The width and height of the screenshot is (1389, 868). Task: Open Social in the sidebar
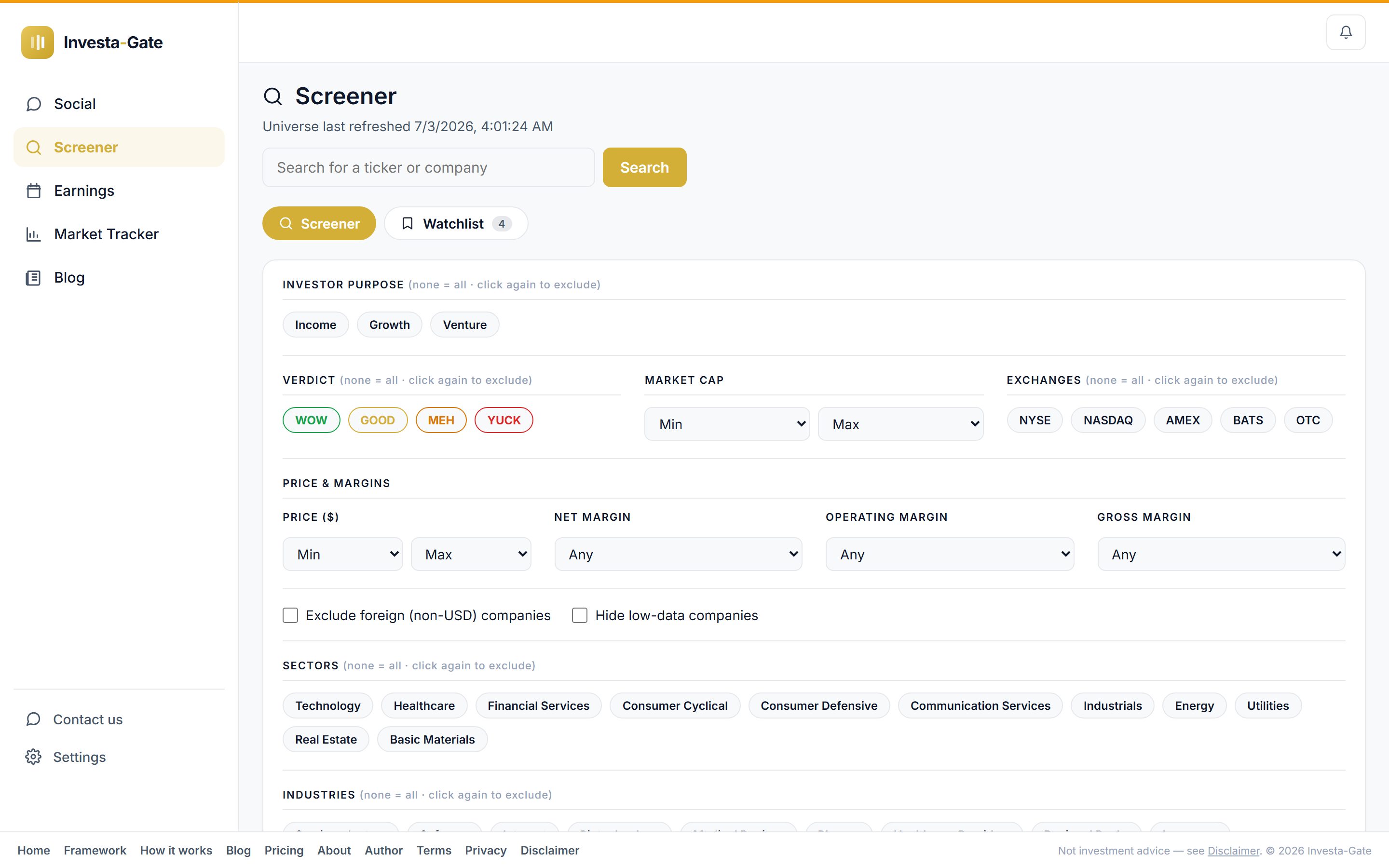coord(119,104)
